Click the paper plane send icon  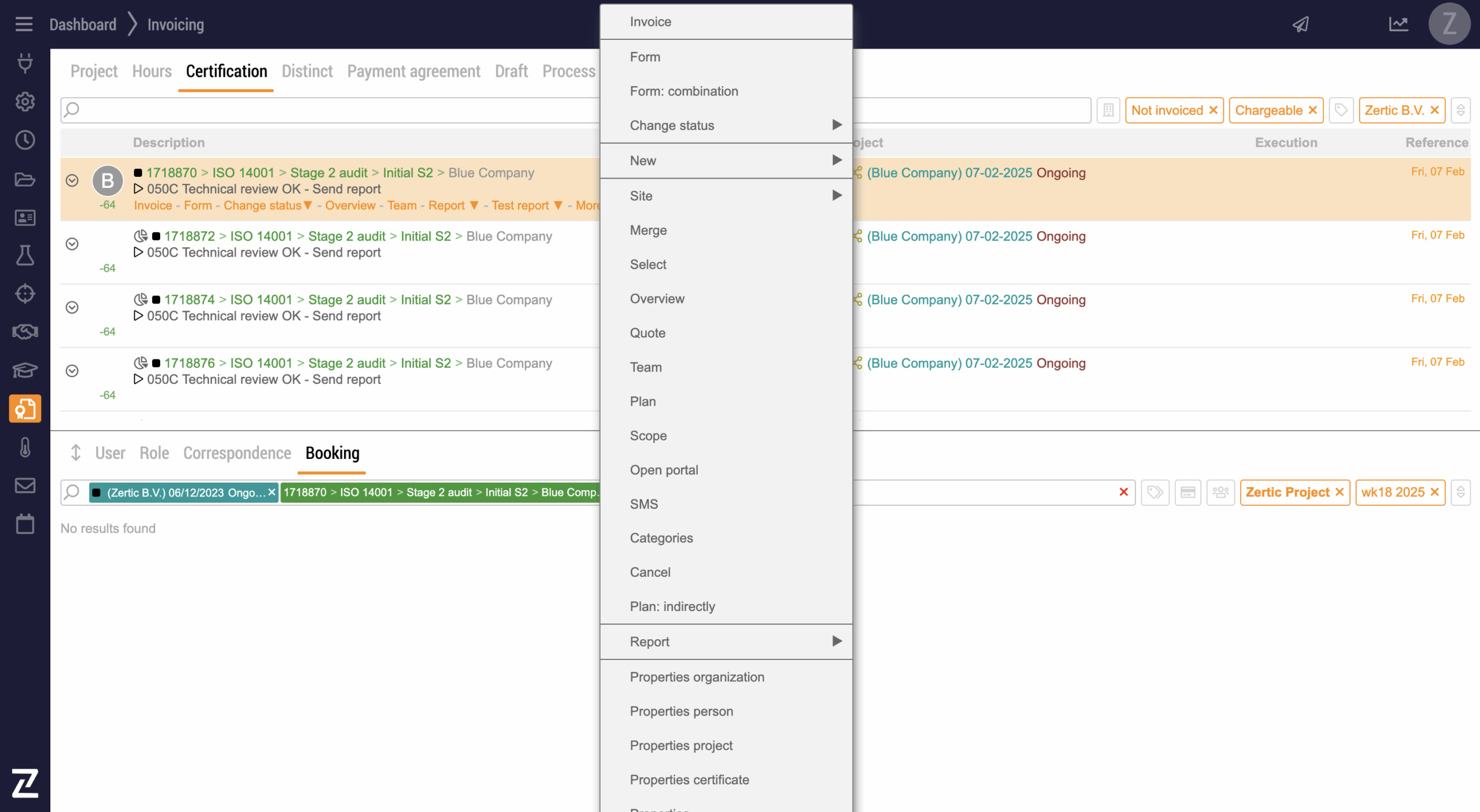click(1300, 24)
